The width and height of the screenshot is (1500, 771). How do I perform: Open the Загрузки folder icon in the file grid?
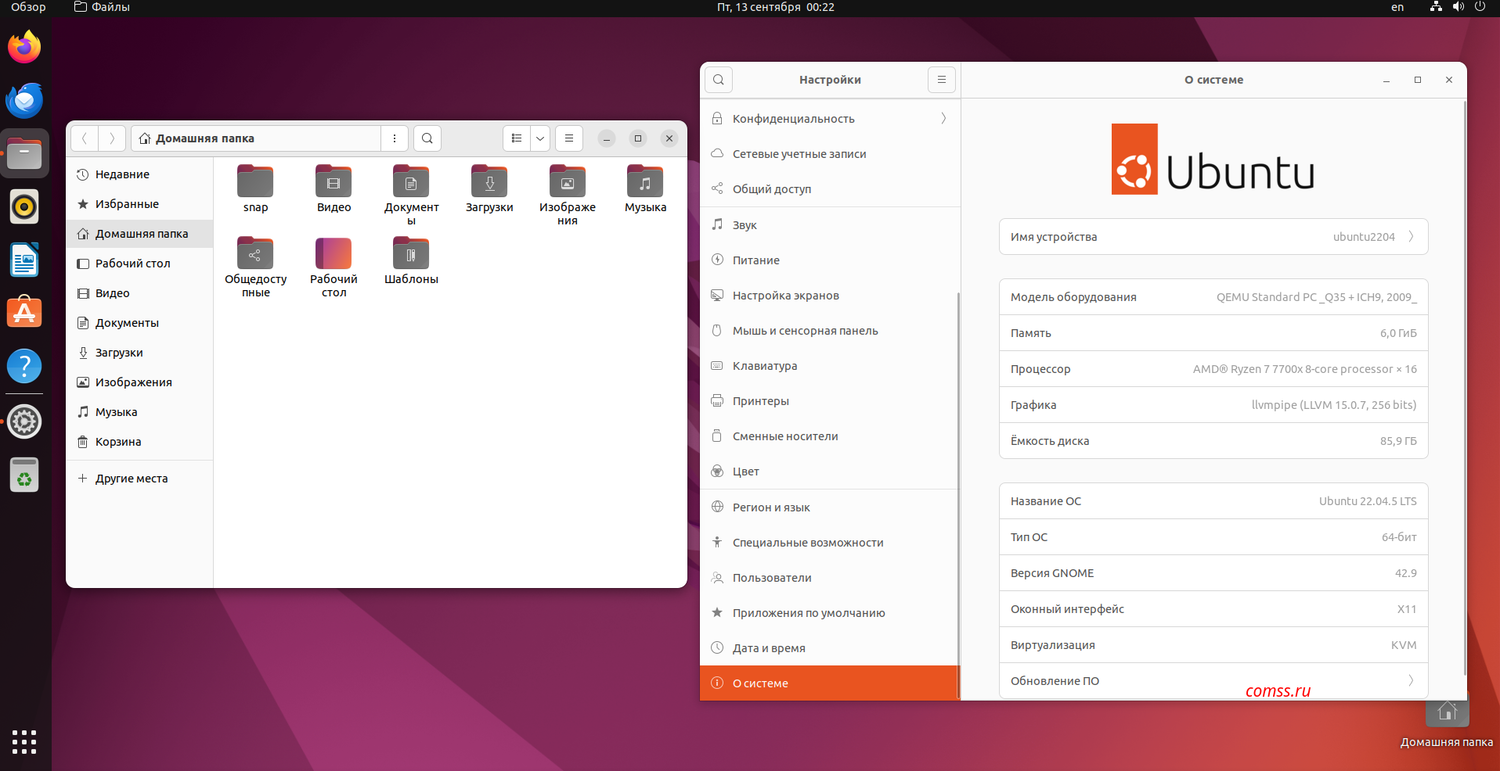(489, 181)
